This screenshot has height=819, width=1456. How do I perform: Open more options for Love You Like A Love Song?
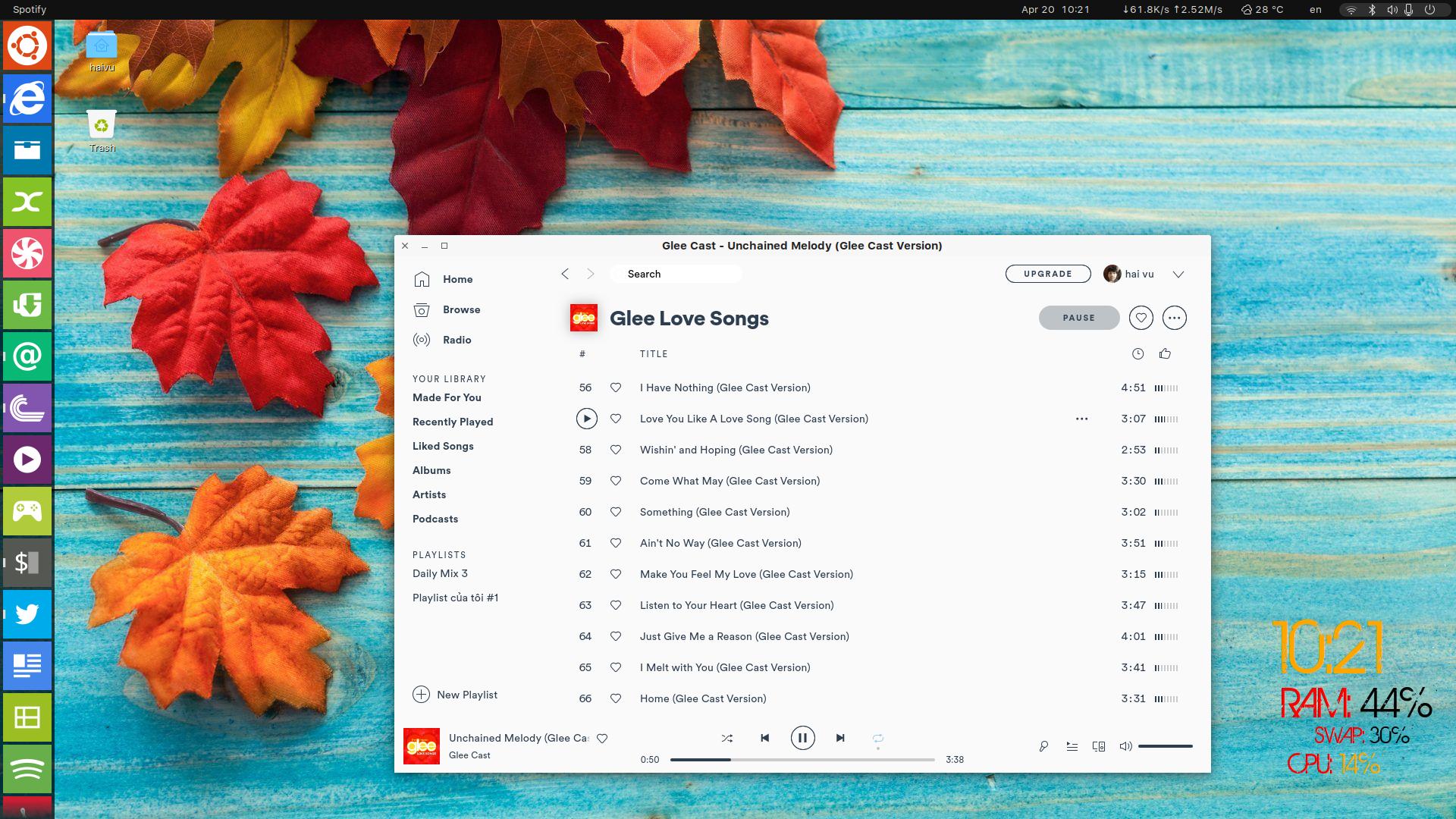pyautogui.click(x=1082, y=419)
